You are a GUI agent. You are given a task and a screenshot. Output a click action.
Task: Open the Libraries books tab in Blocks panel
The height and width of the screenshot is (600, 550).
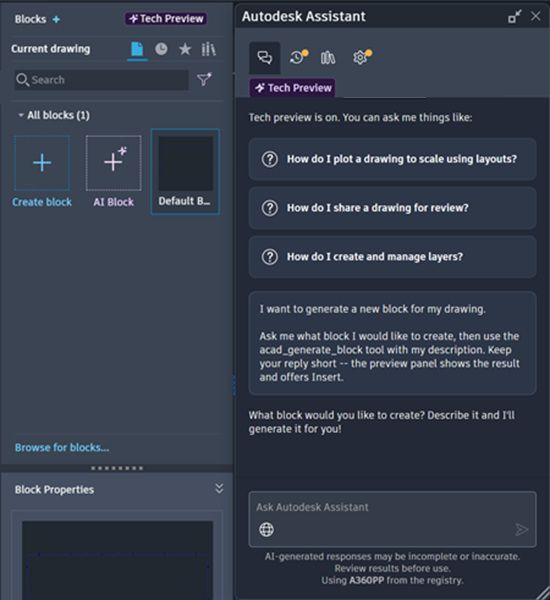point(209,49)
